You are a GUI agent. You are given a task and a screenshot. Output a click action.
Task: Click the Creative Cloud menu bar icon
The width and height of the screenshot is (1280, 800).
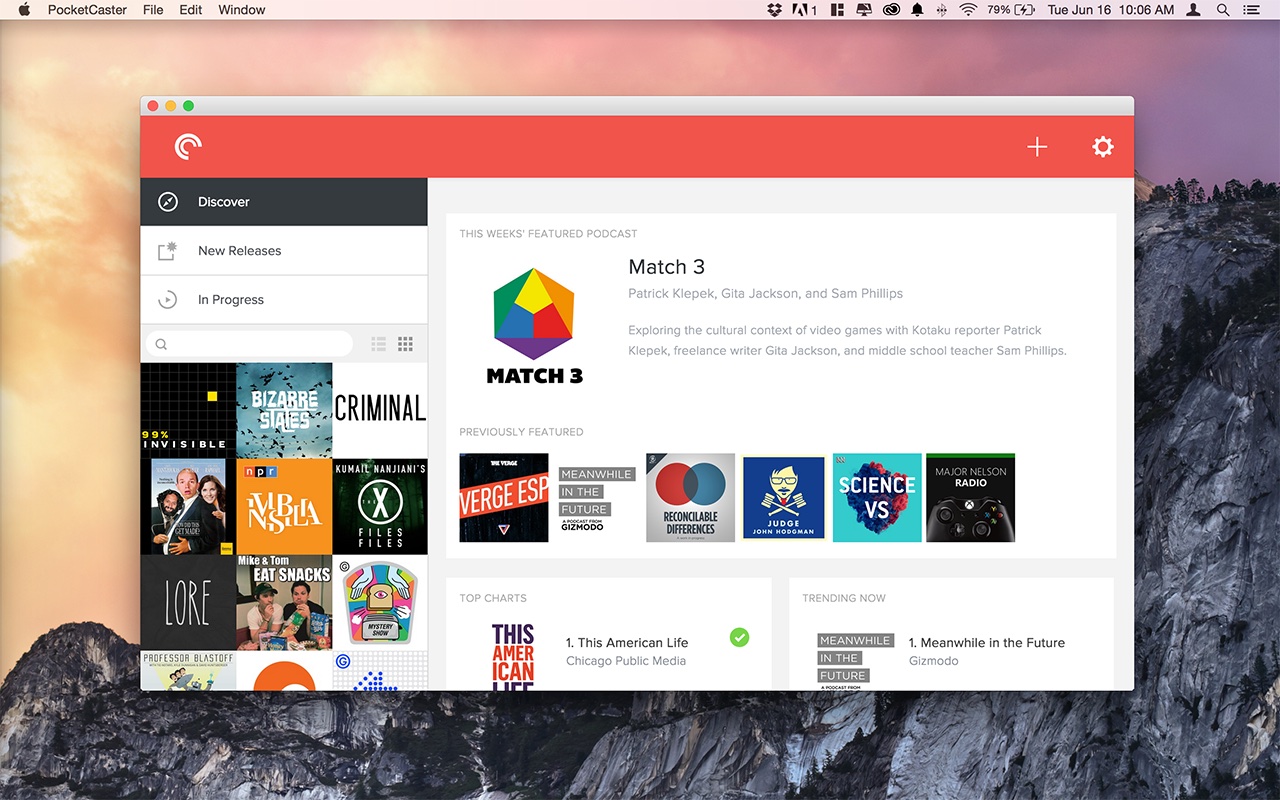click(x=892, y=10)
